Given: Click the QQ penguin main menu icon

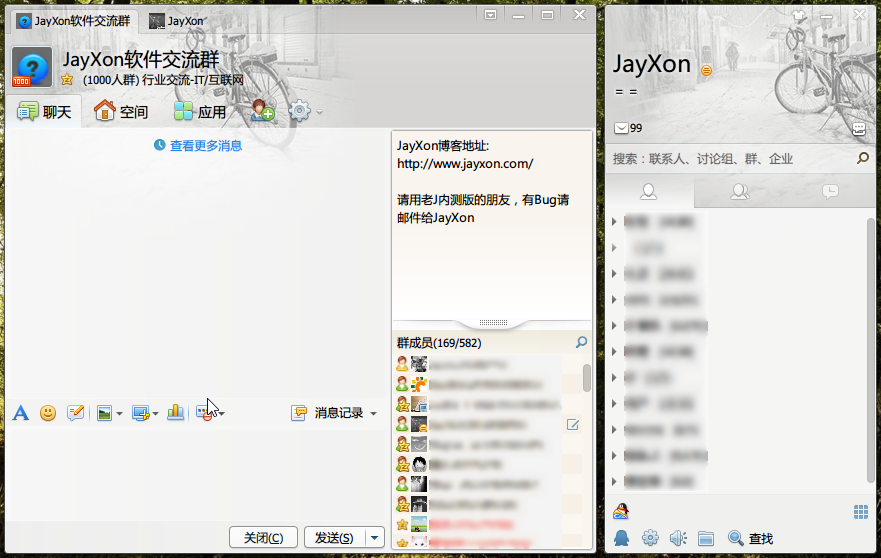Looking at the screenshot, I should (621, 538).
